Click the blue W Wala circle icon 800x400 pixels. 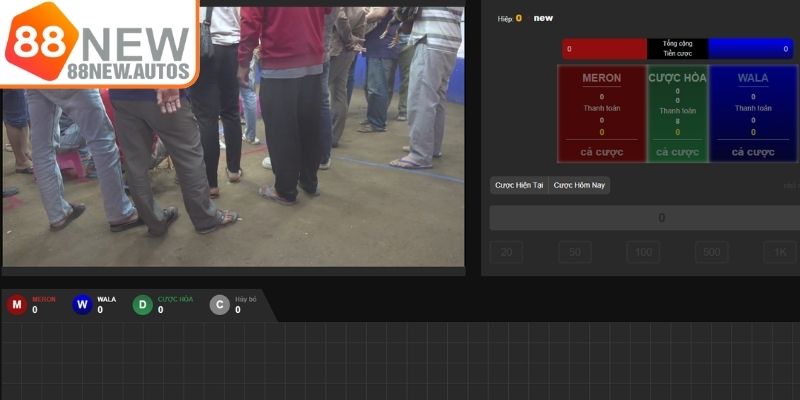[82, 305]
